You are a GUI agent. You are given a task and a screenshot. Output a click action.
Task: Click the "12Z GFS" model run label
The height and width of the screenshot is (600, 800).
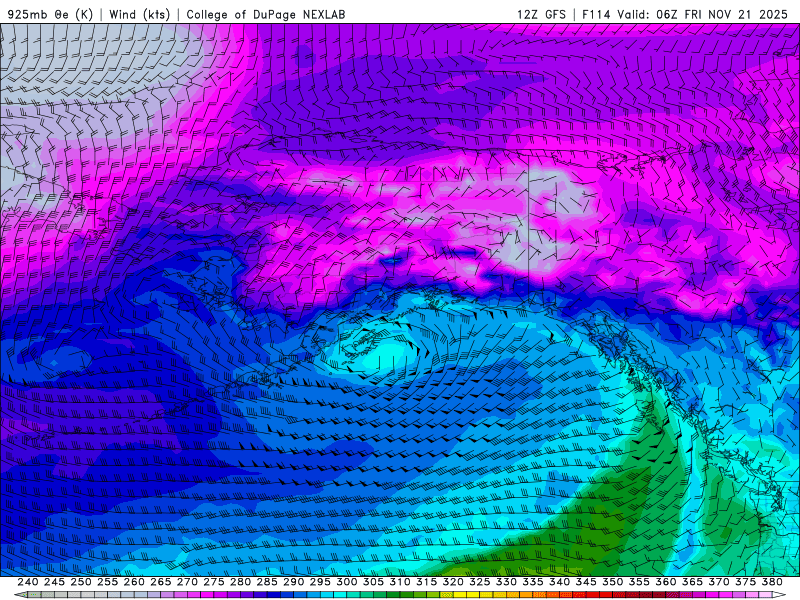[541, 14]
